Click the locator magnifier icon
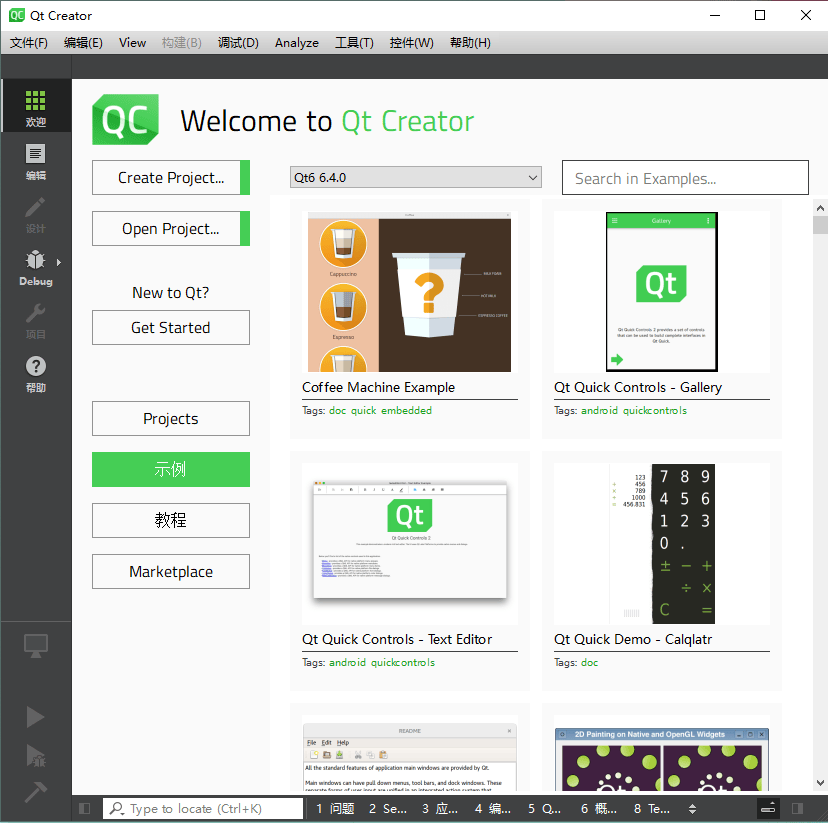The width and height of the screenshot is (828, 823). [x=117, y=808]
